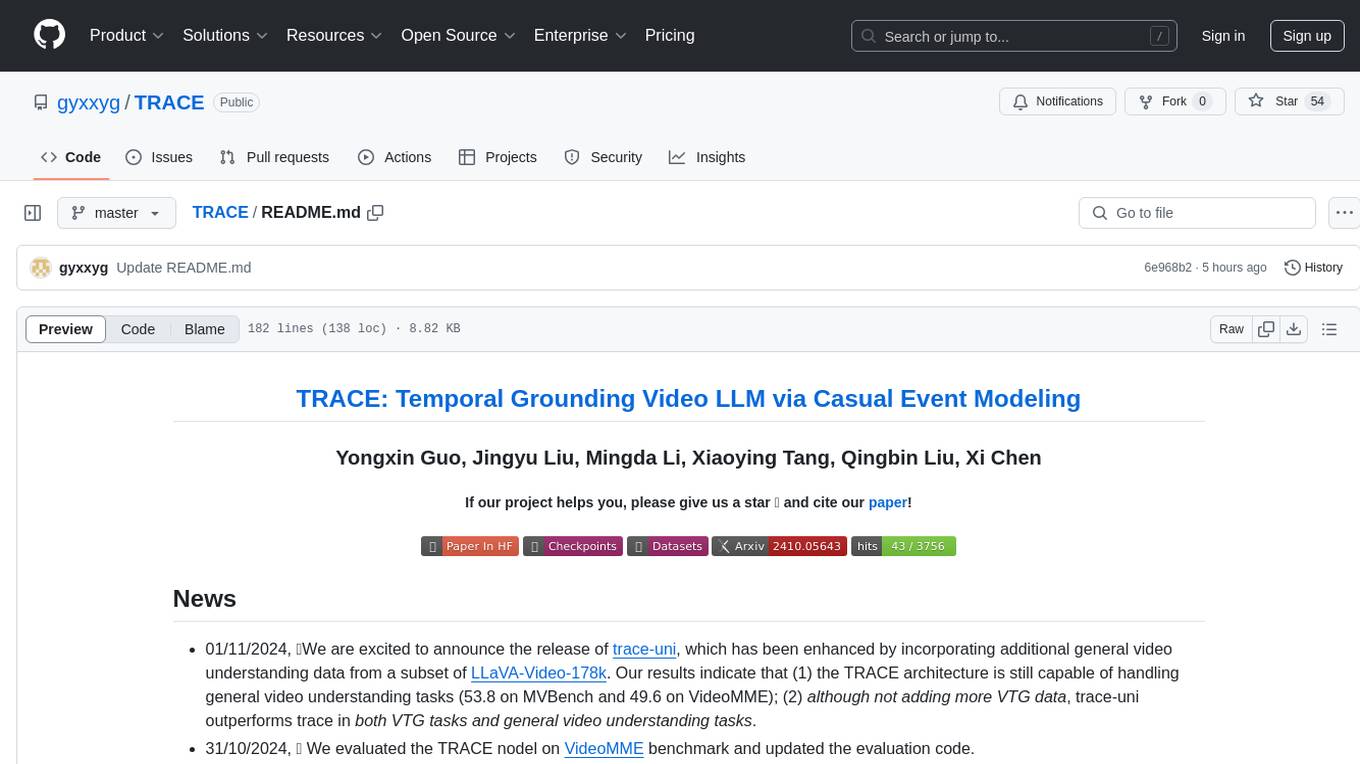The height and width of the screenshot is (764, 1360).
Task: Open commit 6e968b2
Action: (x=1168, y=267)
